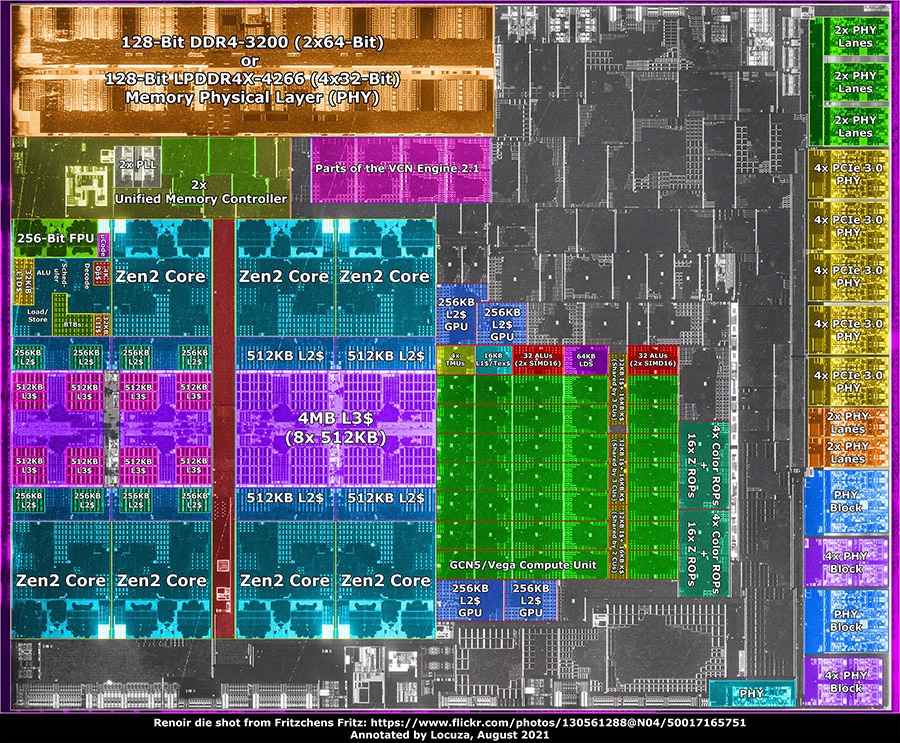Click the 'Zen2 Core' label beside the FPU block
The height and width of the screenshot is (743, 900).
(161, 276)
